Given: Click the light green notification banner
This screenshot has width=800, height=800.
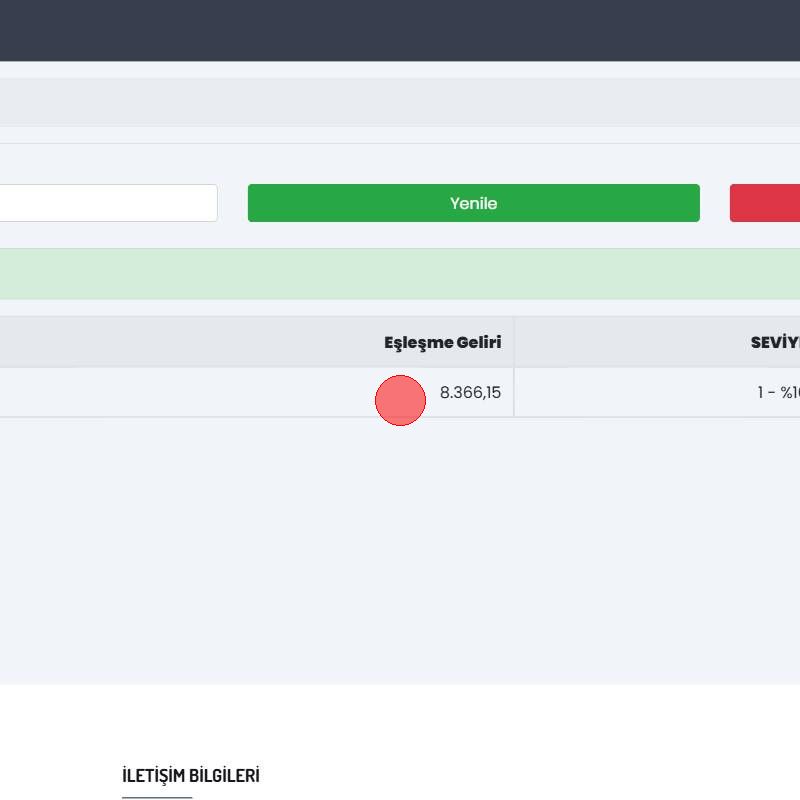Looking at the screenshot, I should [x=400, y=274].
